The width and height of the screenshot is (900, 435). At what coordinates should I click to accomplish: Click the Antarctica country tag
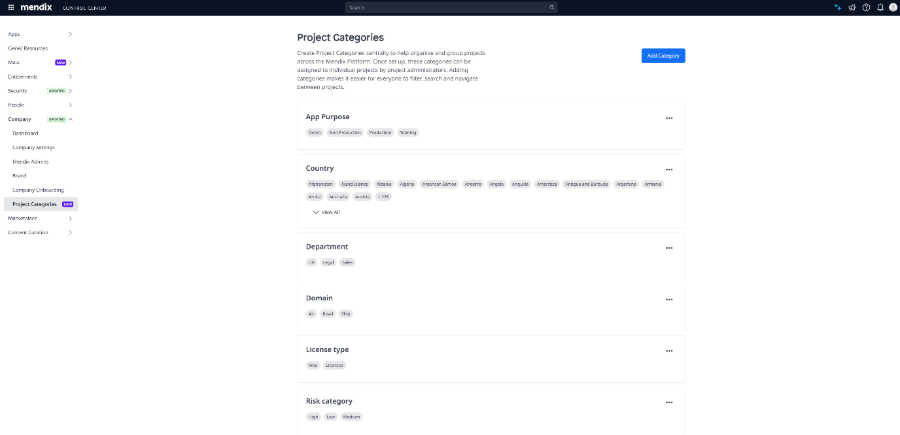coord(547,184)
